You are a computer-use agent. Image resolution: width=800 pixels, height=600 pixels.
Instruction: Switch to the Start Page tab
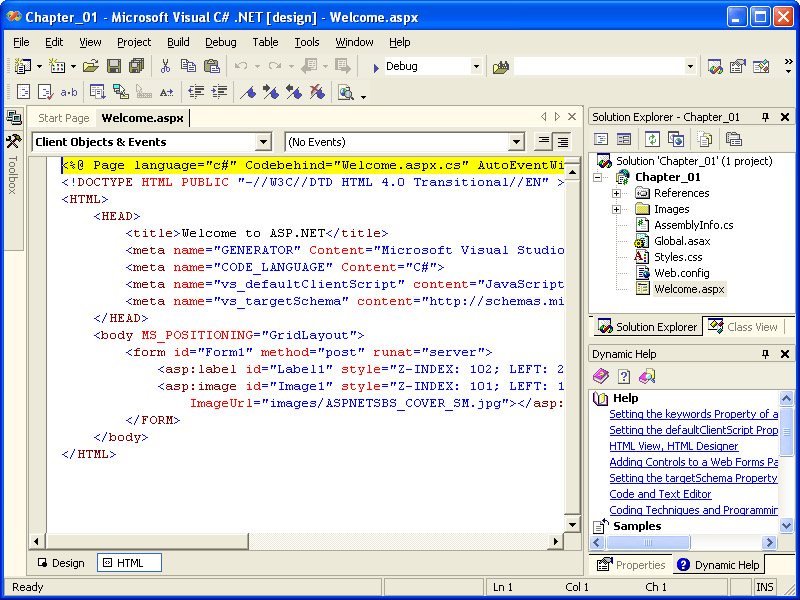pos(64,118)
